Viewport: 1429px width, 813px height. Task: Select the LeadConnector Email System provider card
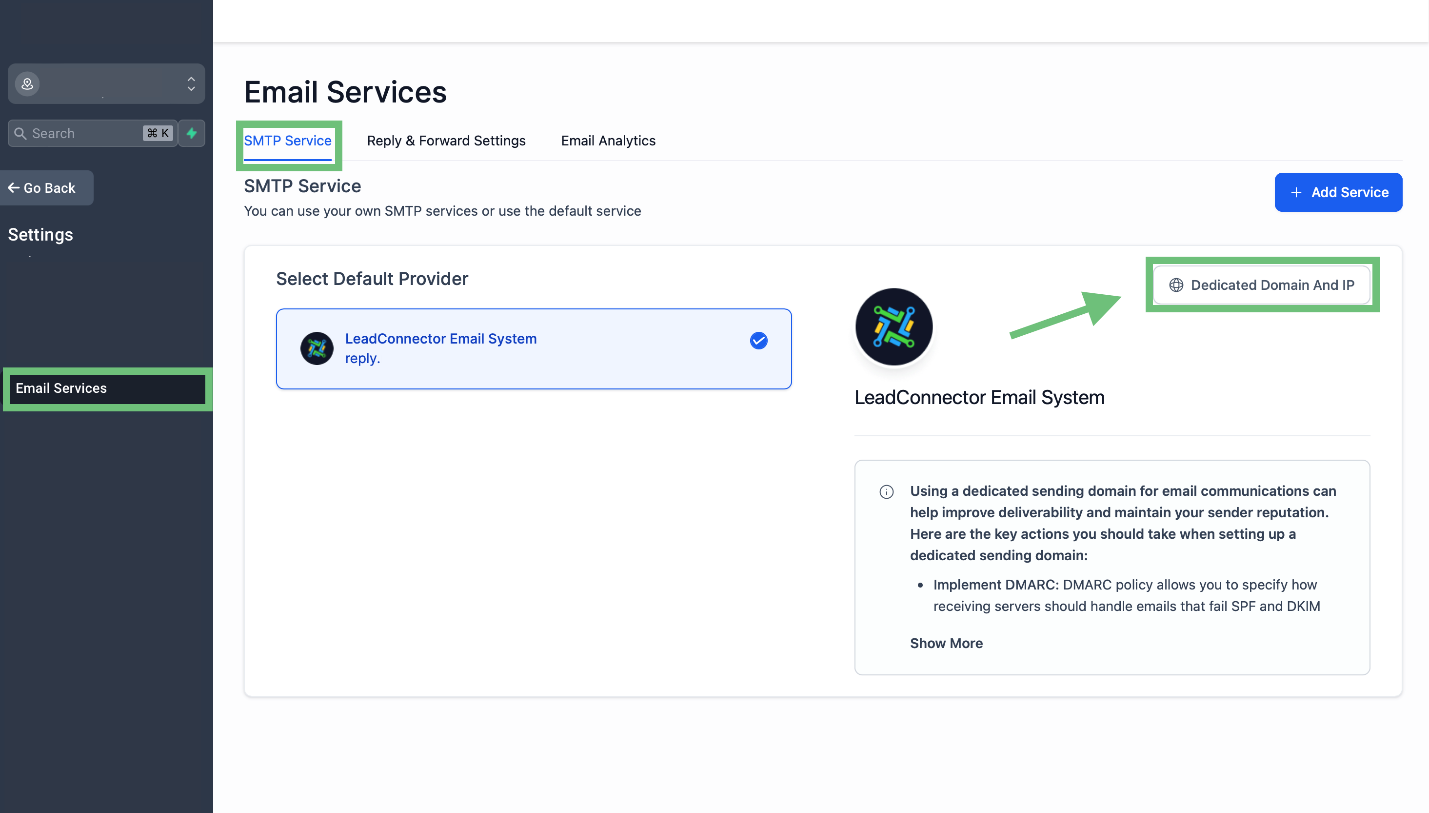pyautogui.click(x=534, y=348)
